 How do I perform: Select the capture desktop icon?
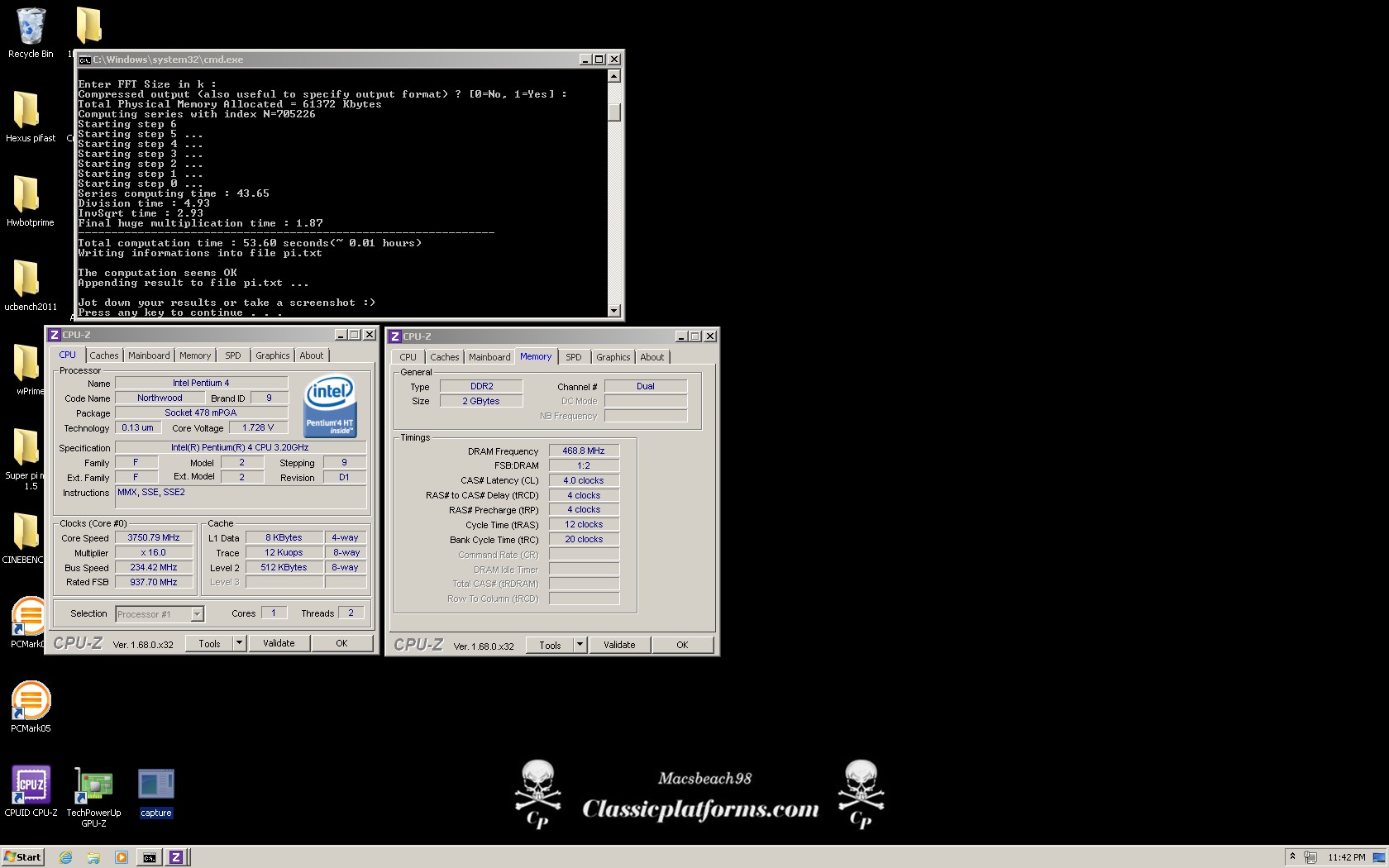coord(155,785)
